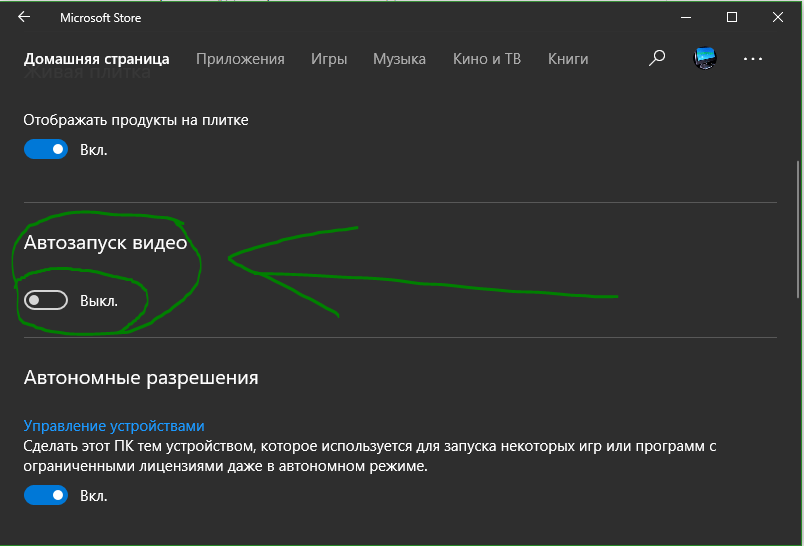
Task: Minimize the Microsoft Store window
Action: [x=686, y=17]
